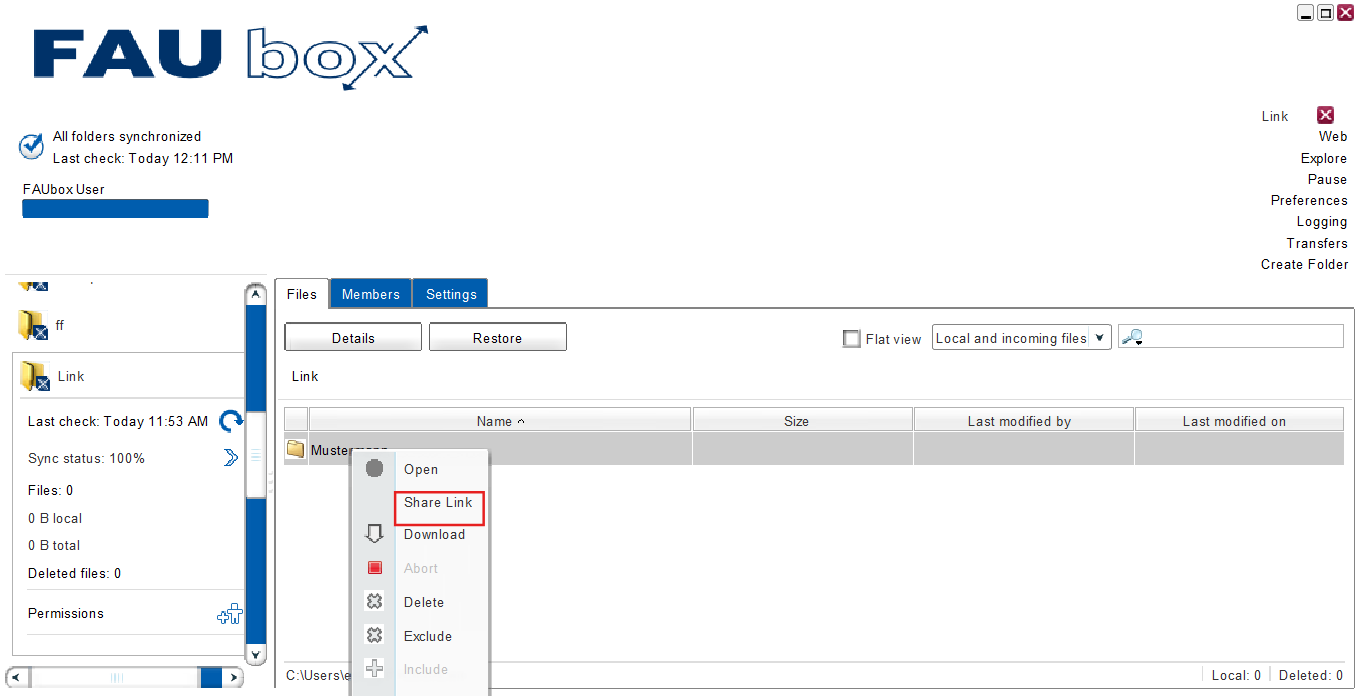Click the Pause link
Screen dimensions: 1360x696
(x=1327, y=179)
